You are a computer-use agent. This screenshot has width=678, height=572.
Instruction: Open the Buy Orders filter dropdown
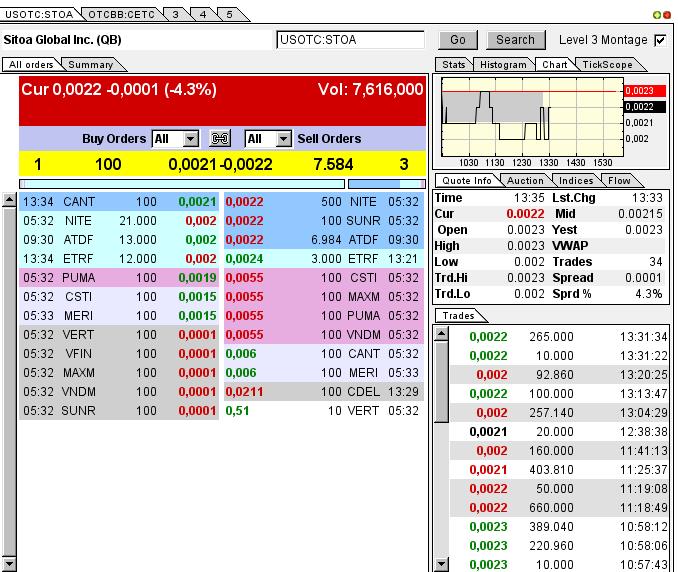pos(190,139)
